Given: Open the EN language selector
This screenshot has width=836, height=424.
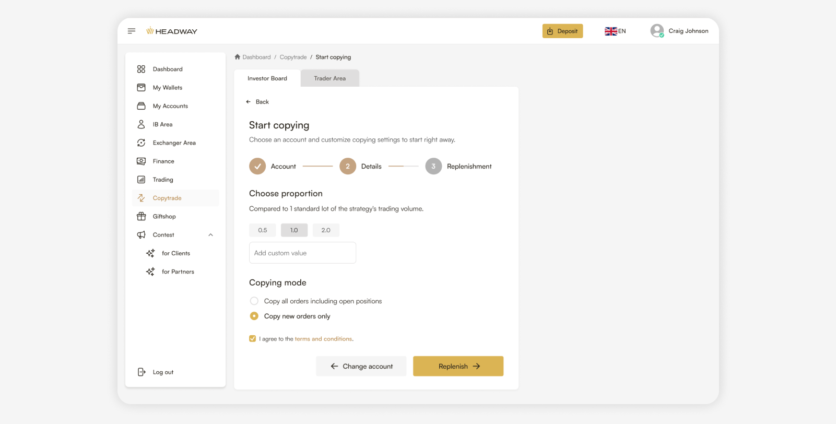Looking at the screenshot, I should (x=615, y=31).
